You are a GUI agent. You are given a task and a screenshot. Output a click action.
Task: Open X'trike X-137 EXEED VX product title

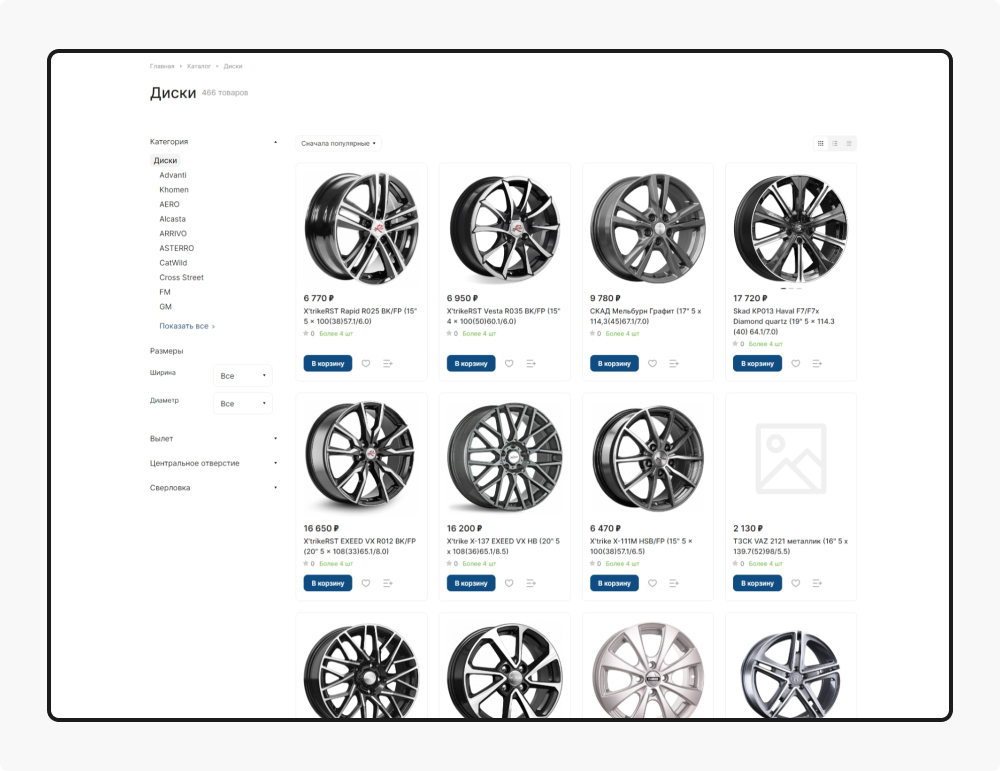[503, 547]
